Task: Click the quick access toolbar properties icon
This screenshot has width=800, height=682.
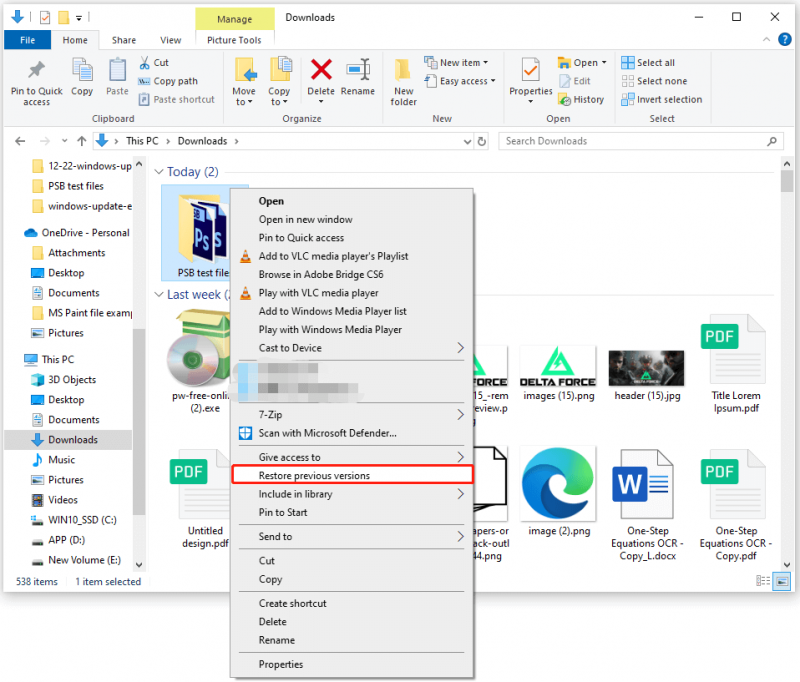Action: [x=45, y=17]
